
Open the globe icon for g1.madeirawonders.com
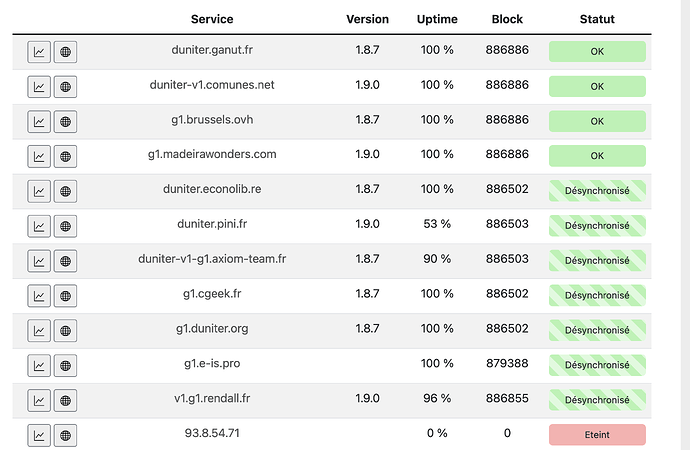(66, 156)
